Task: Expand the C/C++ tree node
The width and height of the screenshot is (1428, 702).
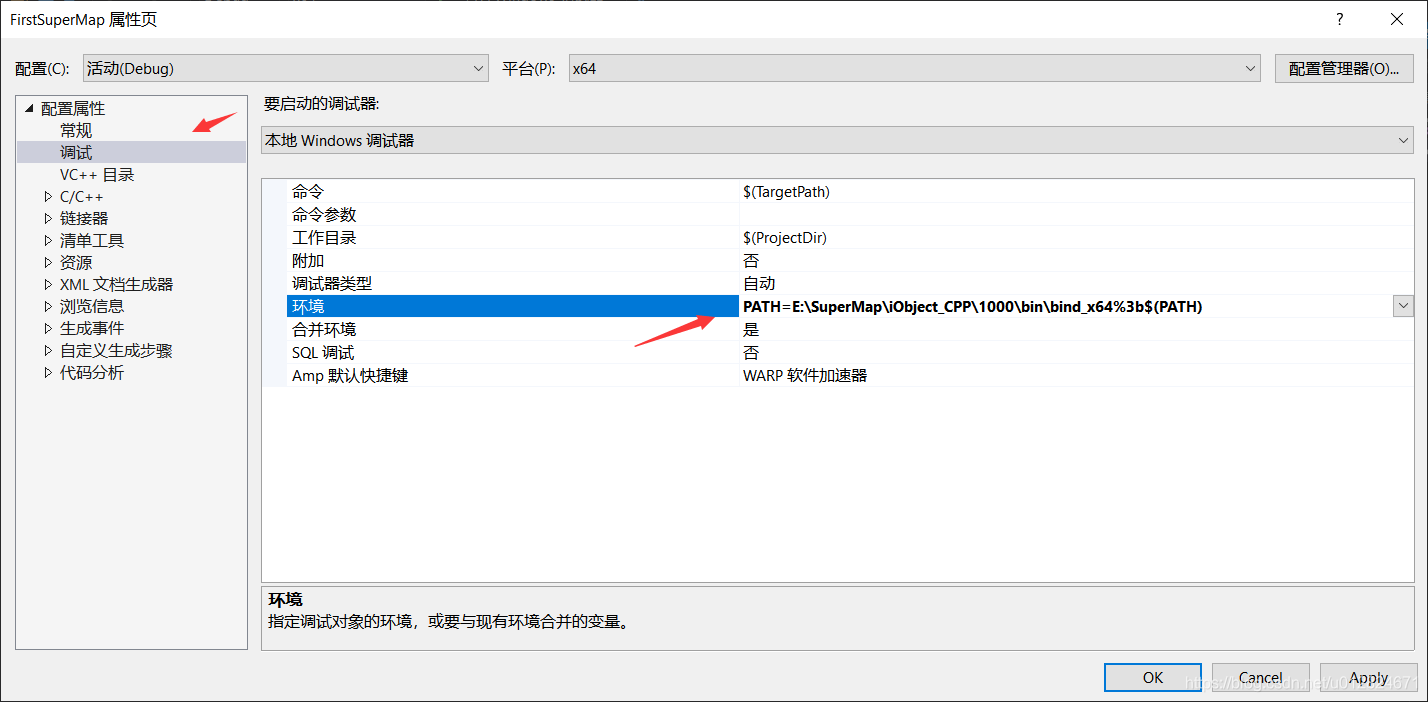Action: coord(47,196)
